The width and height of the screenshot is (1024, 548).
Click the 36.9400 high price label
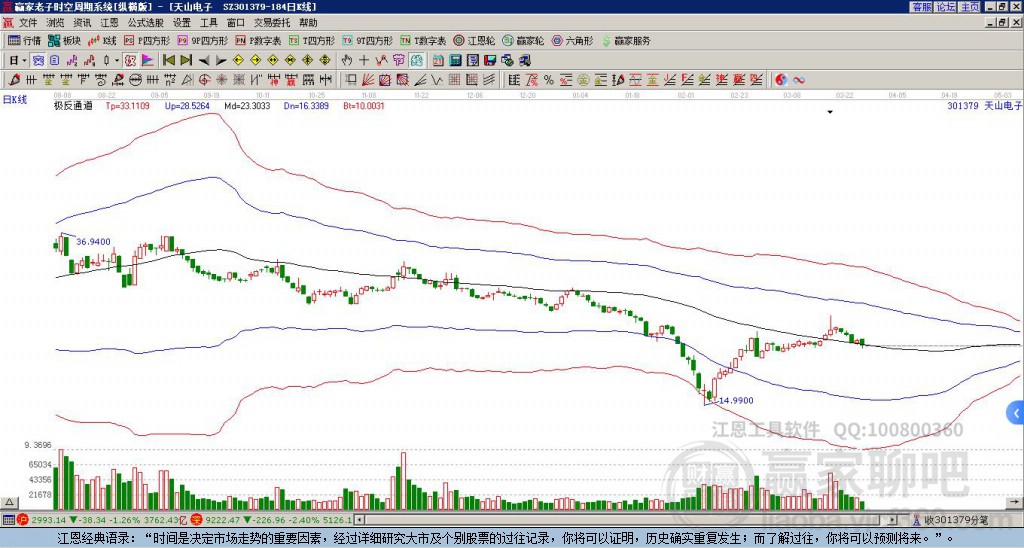pos(93,242)
